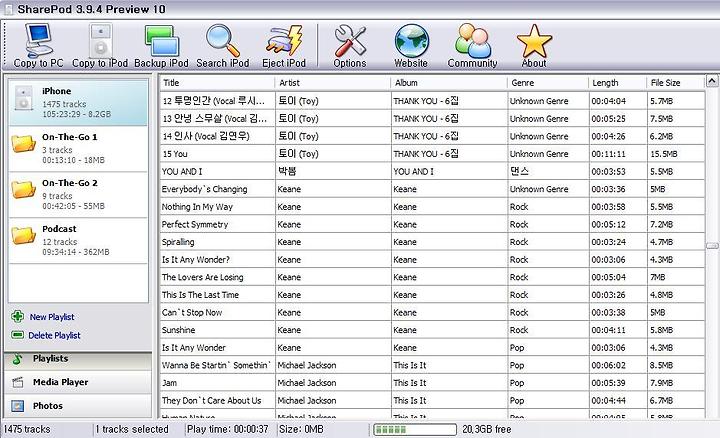Click the New Playlist link
Viewport: 720px width, 438px height.
pos(52,317)
